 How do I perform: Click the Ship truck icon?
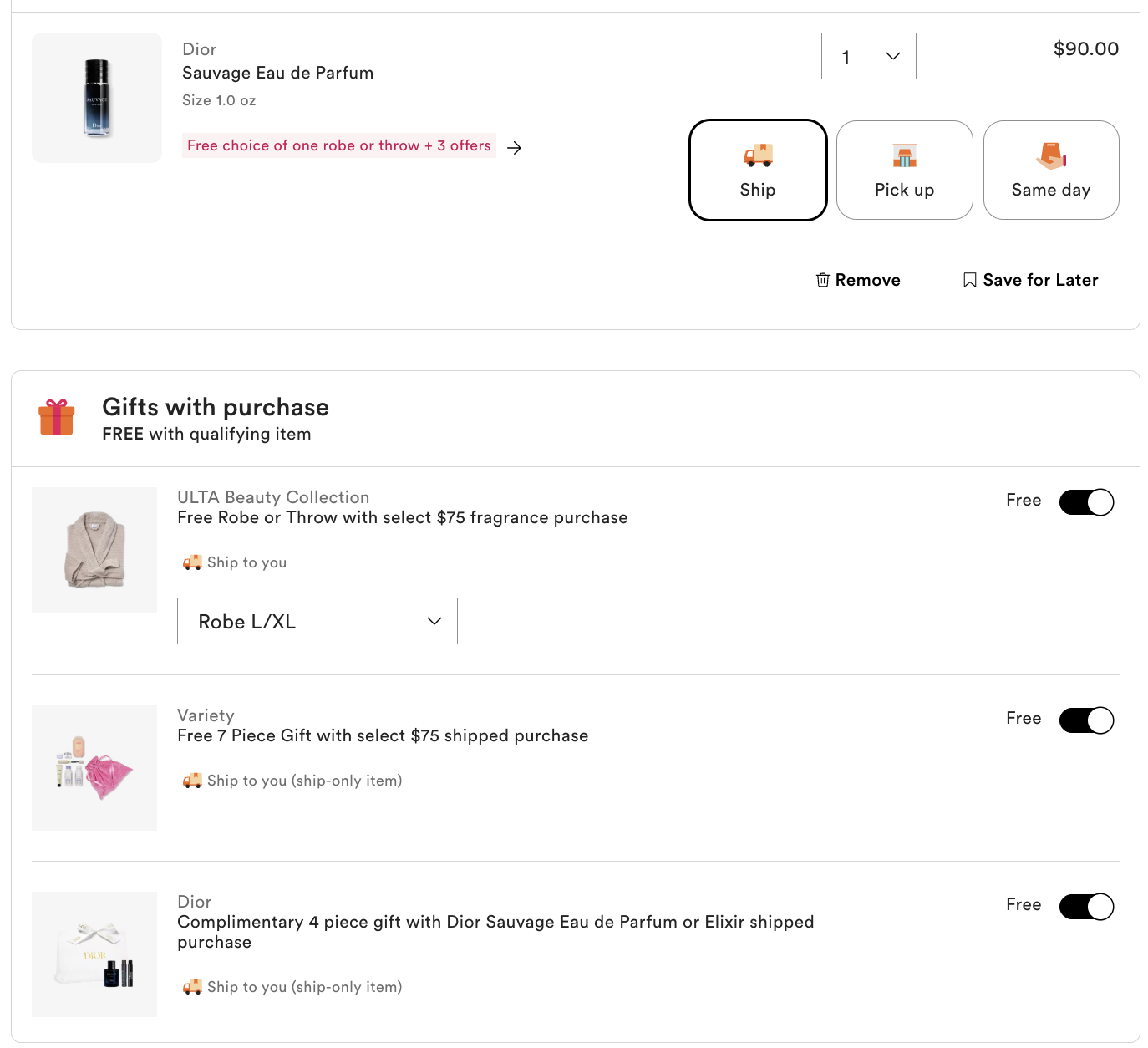click(758, 155)
